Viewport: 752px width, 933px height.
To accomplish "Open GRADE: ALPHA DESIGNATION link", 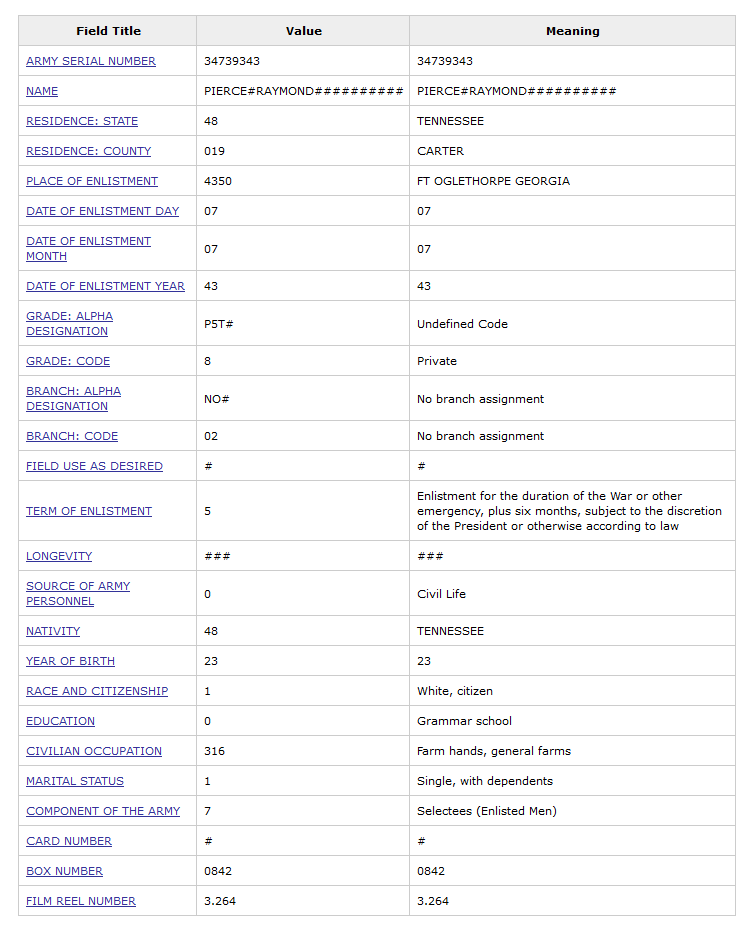I will [x=69, y=316].
